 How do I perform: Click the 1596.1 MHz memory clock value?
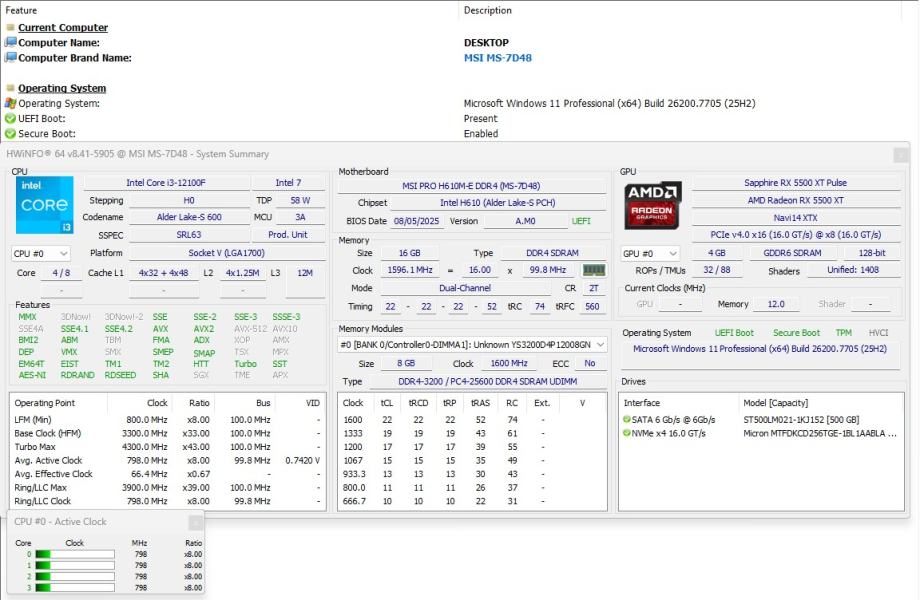[x=410, y=270]
